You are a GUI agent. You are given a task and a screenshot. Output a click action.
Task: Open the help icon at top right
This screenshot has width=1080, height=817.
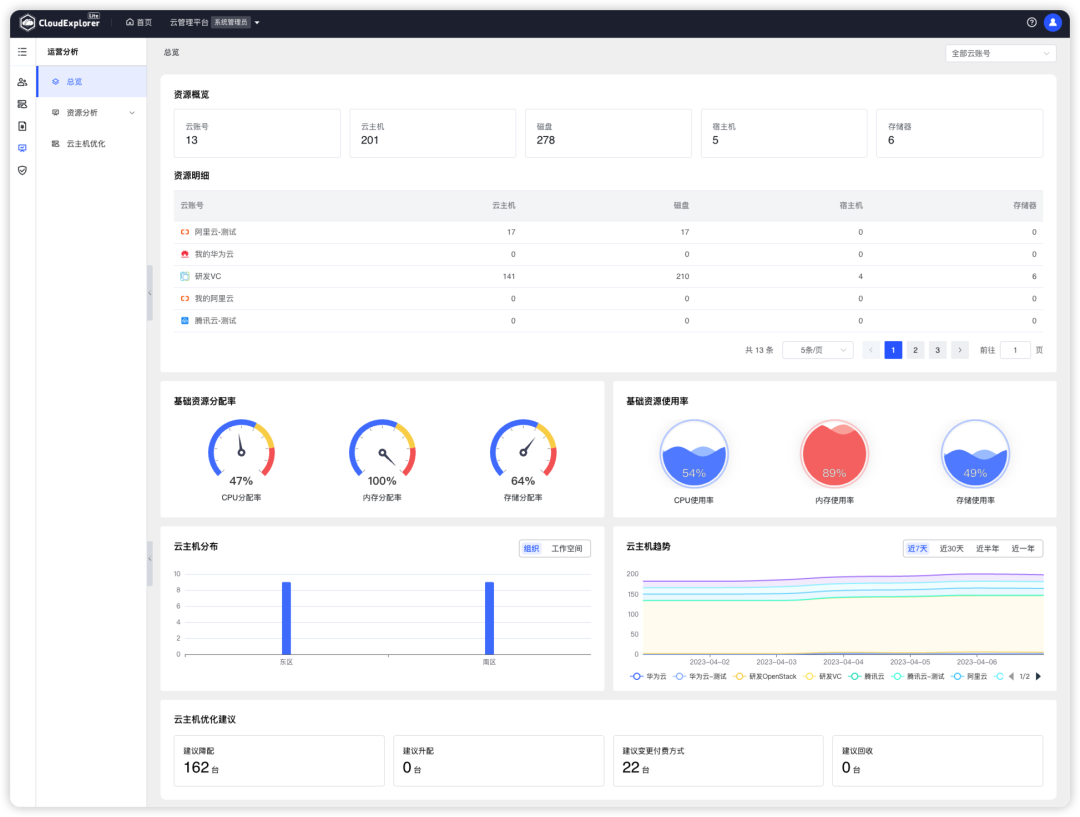pyautogui.click(x=1029, y=21)
